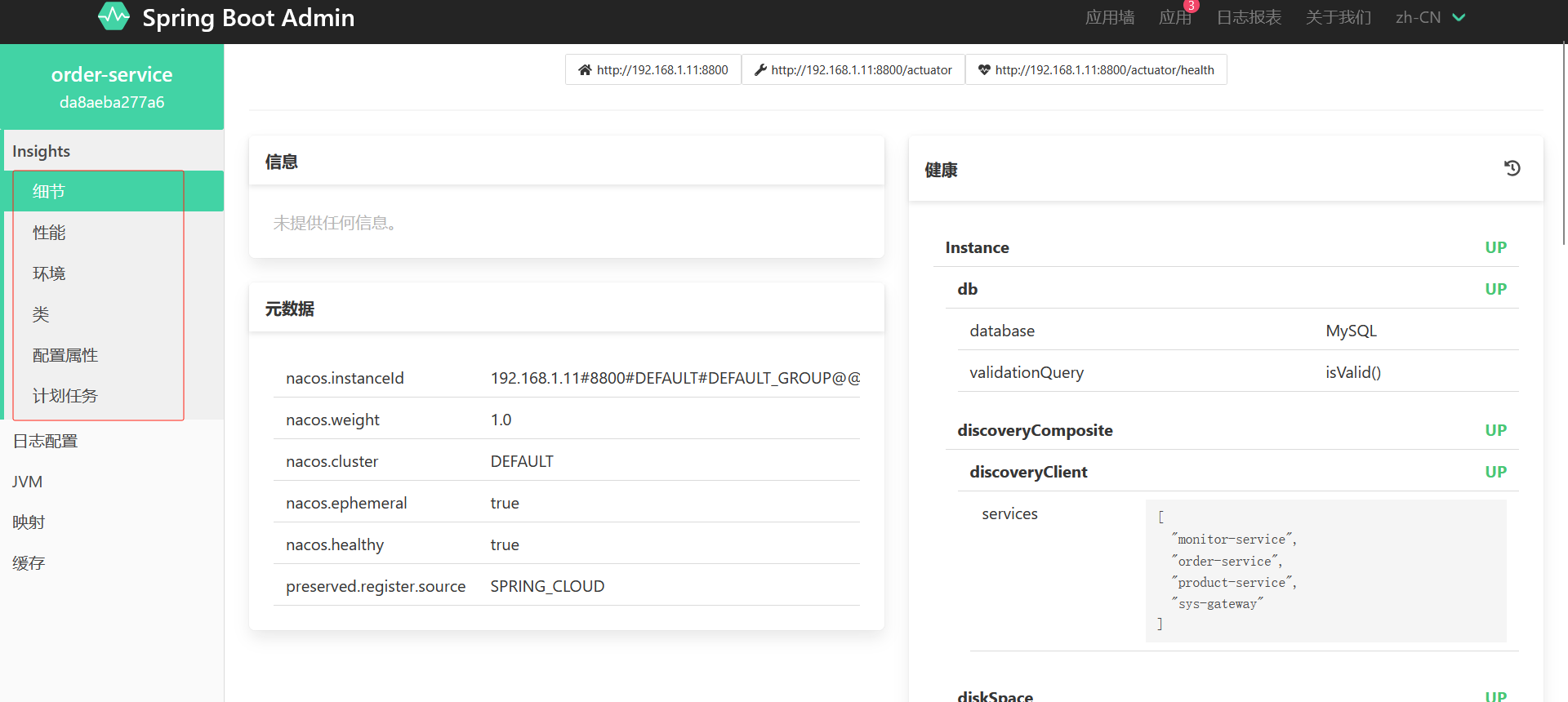Click the heartbeat icon health URL link
Screen dimensions: 1568x702
[984, 70]
